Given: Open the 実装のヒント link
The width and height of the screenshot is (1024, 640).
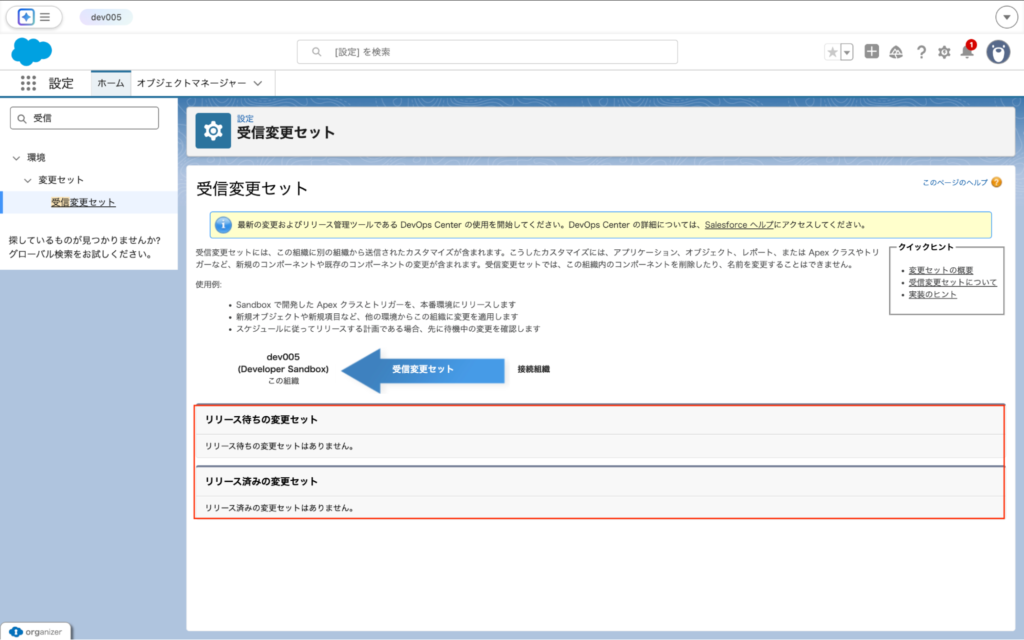Looking at the screenshot, I should (x=932, y=295).
